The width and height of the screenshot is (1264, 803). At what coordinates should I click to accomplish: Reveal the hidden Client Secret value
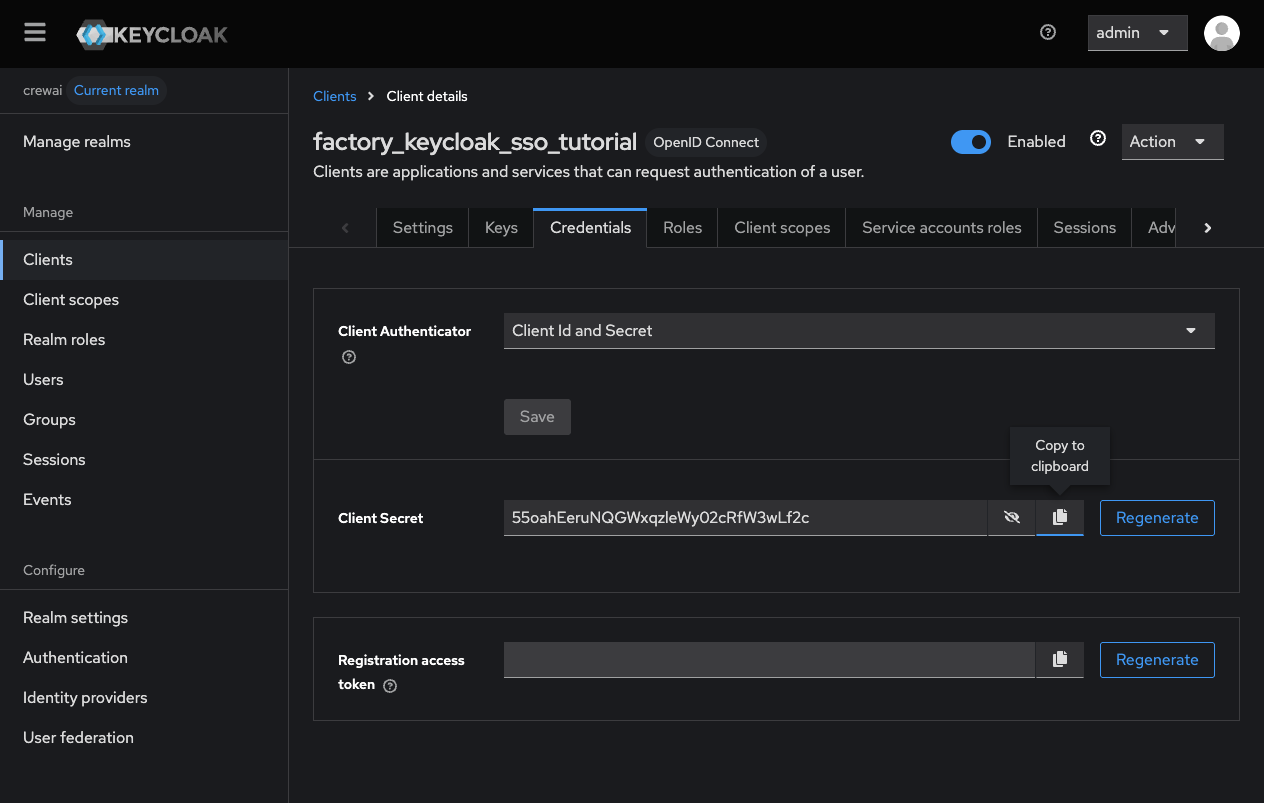(1011, 517)
